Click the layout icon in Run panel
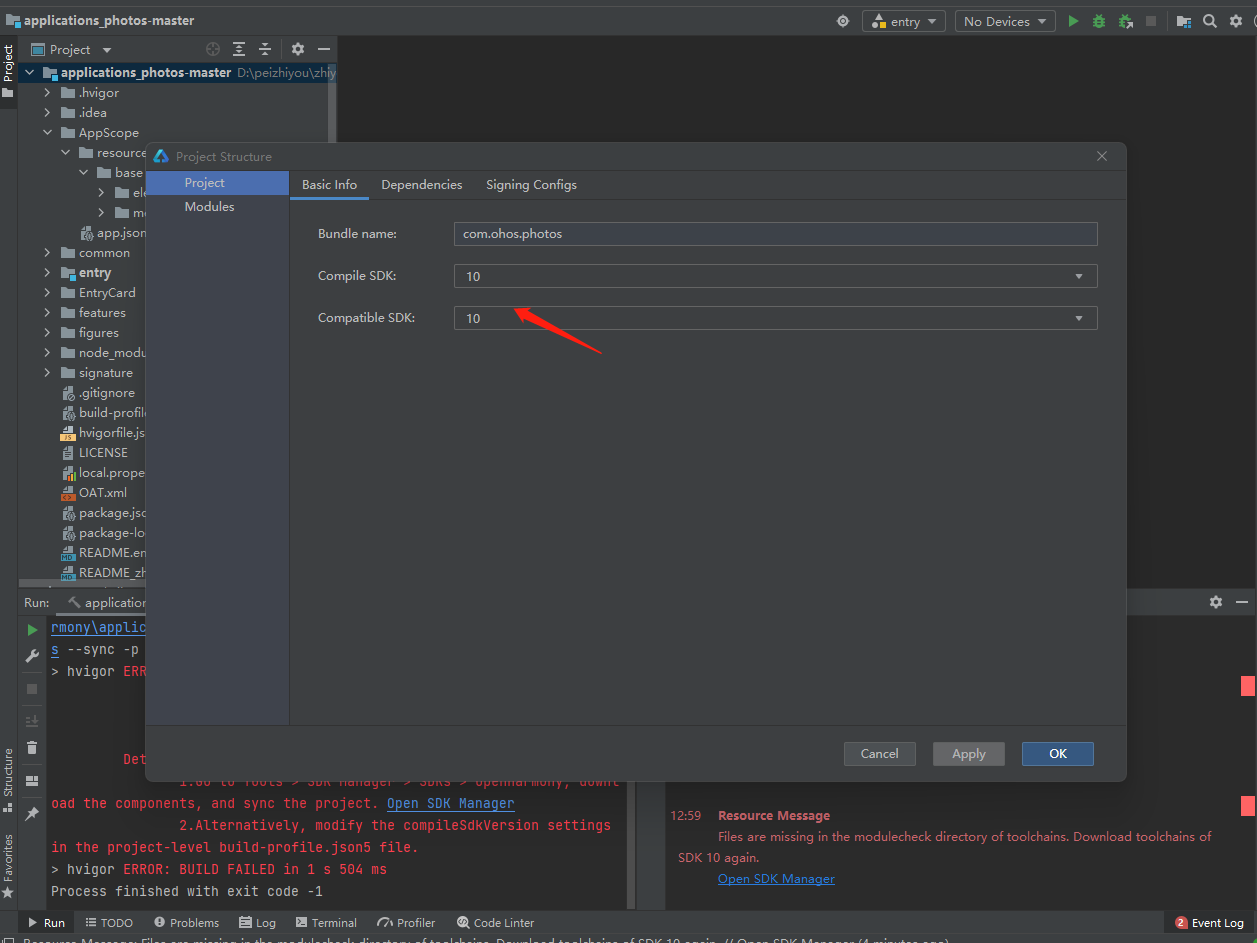The height and width of the screenshot is (943, 1257). coord(32,781)
